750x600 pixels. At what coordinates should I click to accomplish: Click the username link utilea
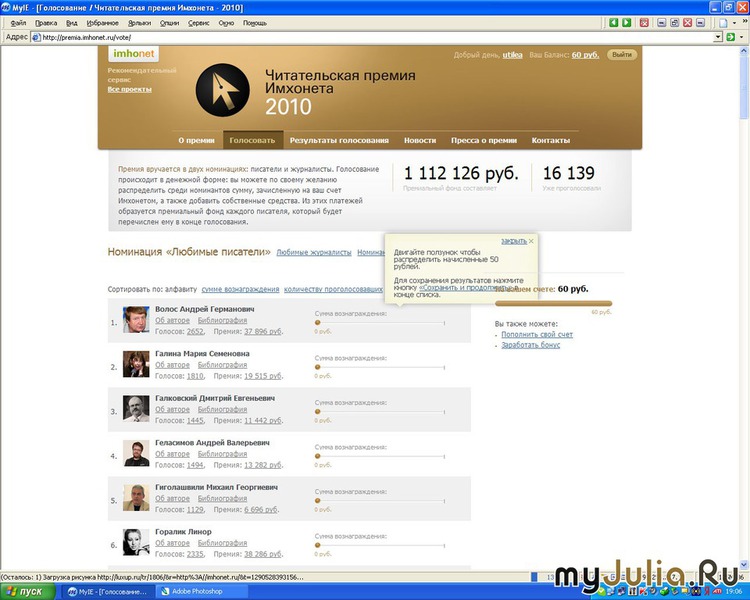pyautogui.click(x=512, y=55)
